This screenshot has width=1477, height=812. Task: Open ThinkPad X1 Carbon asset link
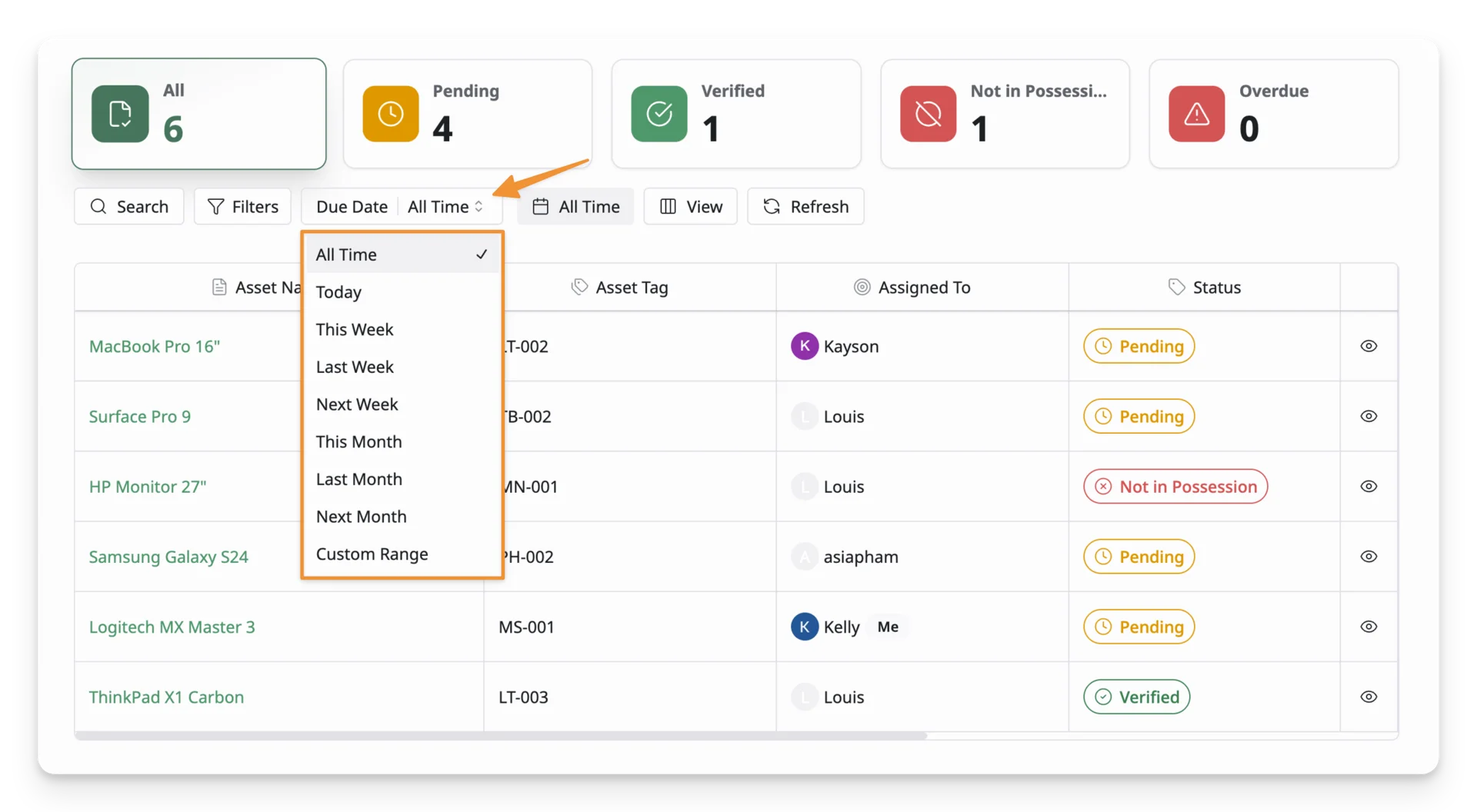pos(166,697)
